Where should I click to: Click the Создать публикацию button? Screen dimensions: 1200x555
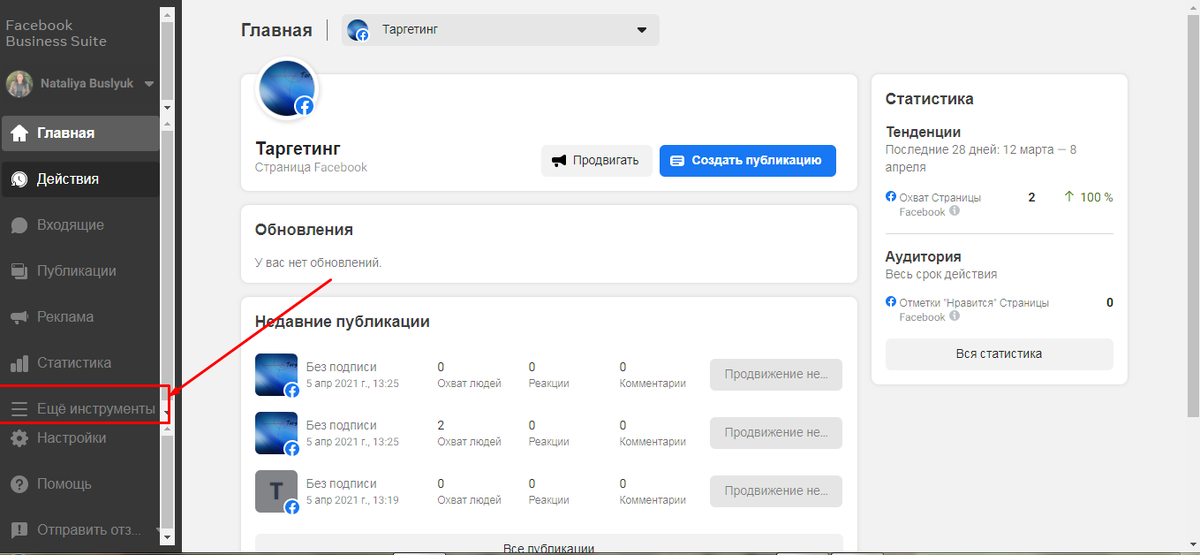pyautogui.click(x=747, y=160)
